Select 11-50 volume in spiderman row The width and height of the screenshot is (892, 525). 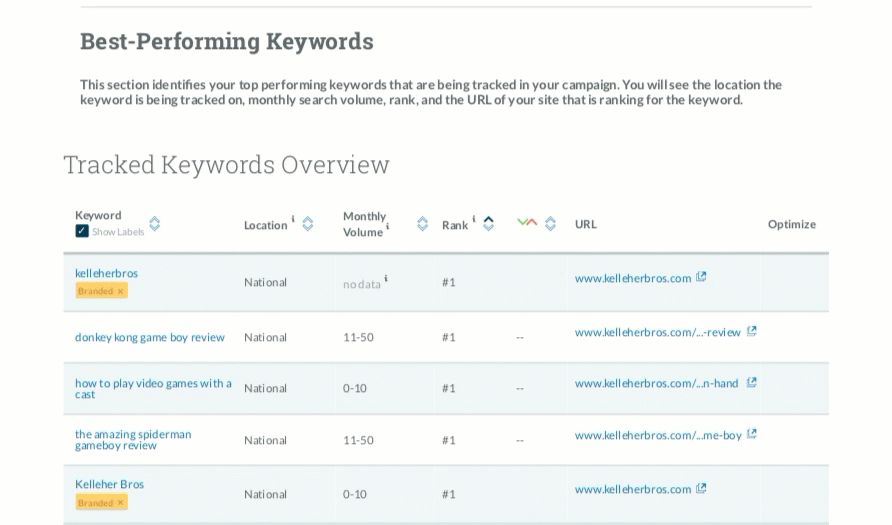point(358,440)
